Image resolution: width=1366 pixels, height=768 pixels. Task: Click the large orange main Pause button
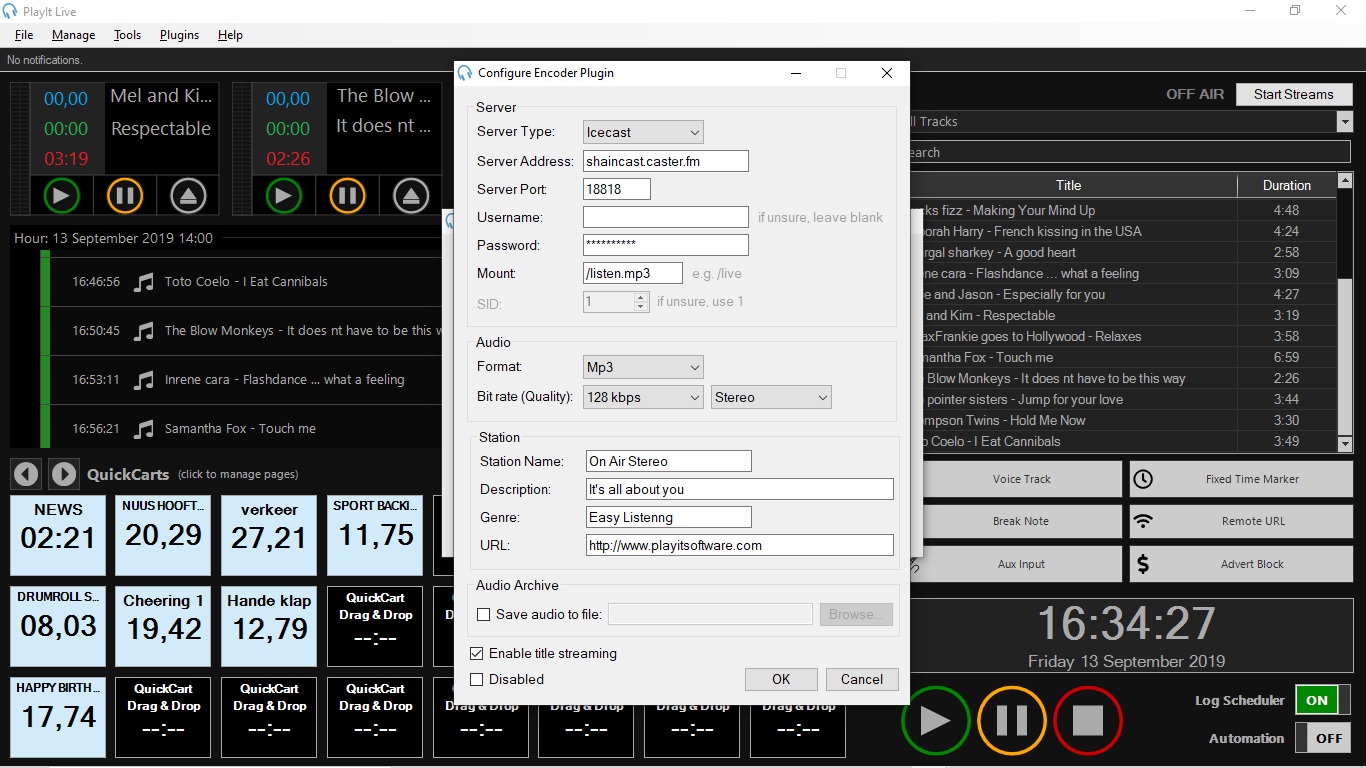[x=1011, y=720]
